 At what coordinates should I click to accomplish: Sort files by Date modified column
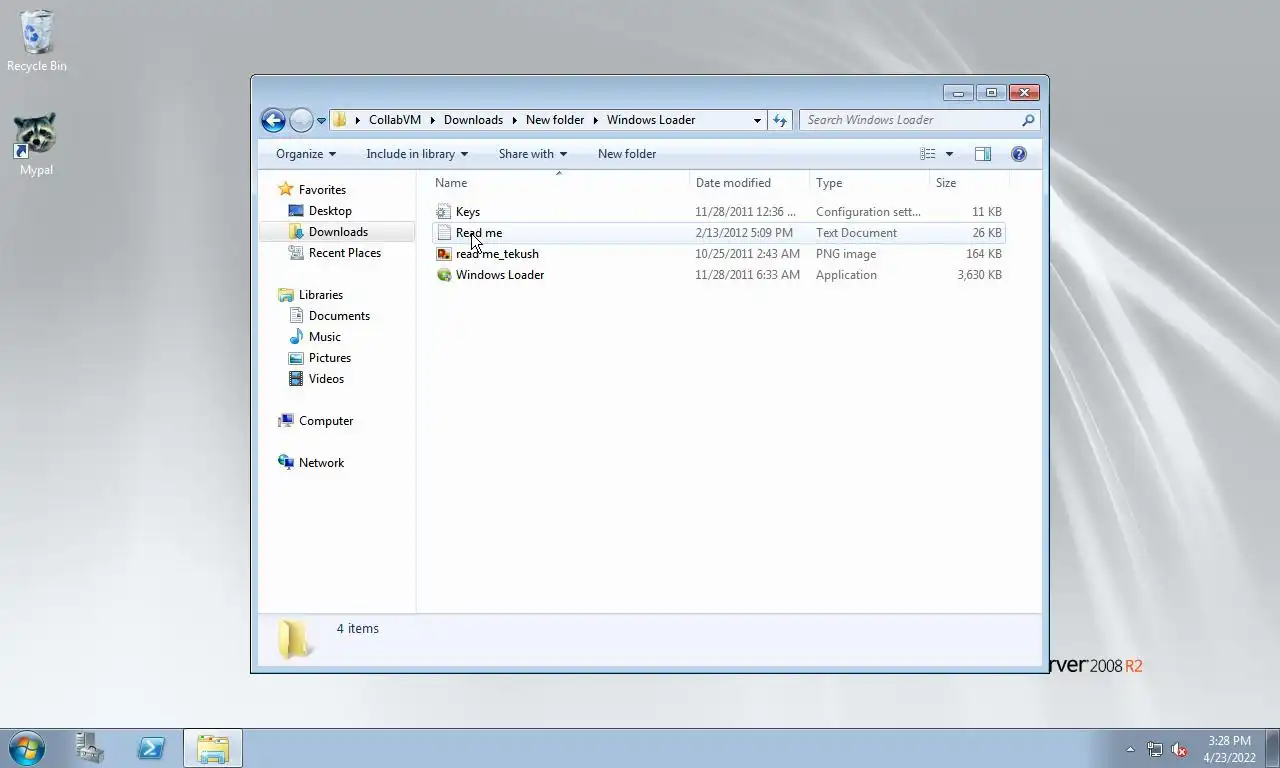[750, 183]
